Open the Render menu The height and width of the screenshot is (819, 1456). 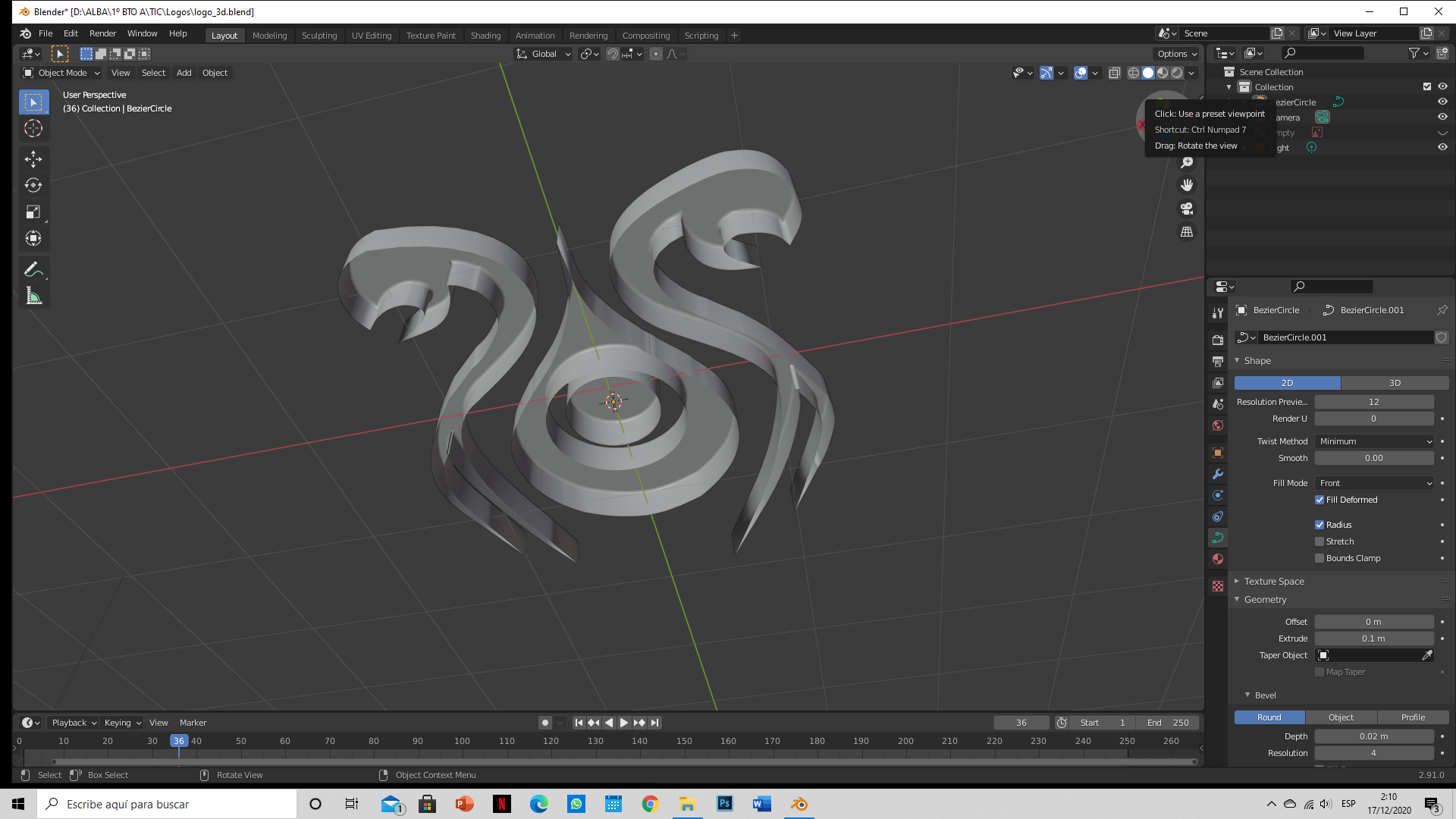[x=102, y=33]
